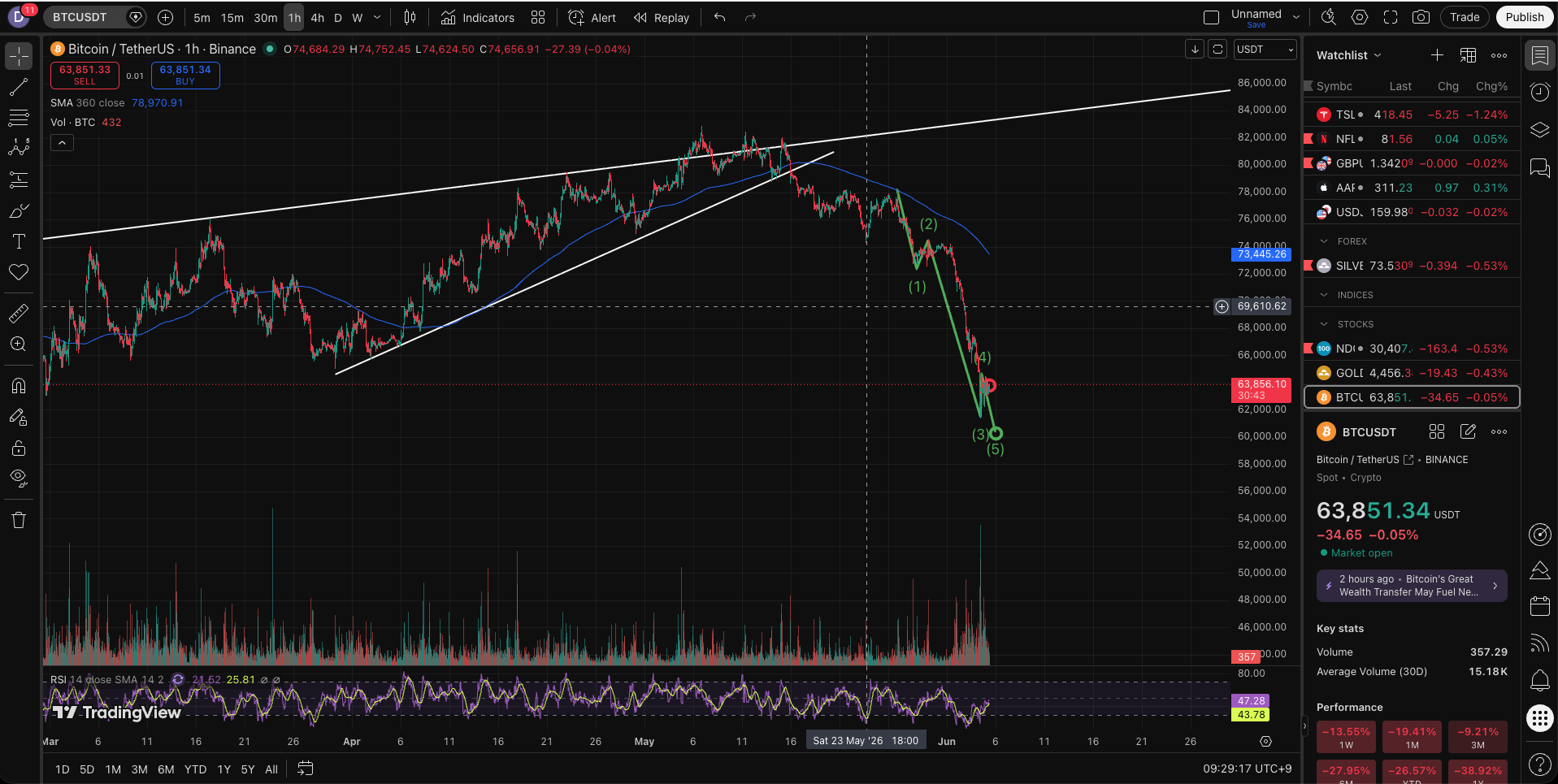The width and height of the screenshot is (1558, 784).
Task: Open the Trade panel
Action: (1465, 17)
